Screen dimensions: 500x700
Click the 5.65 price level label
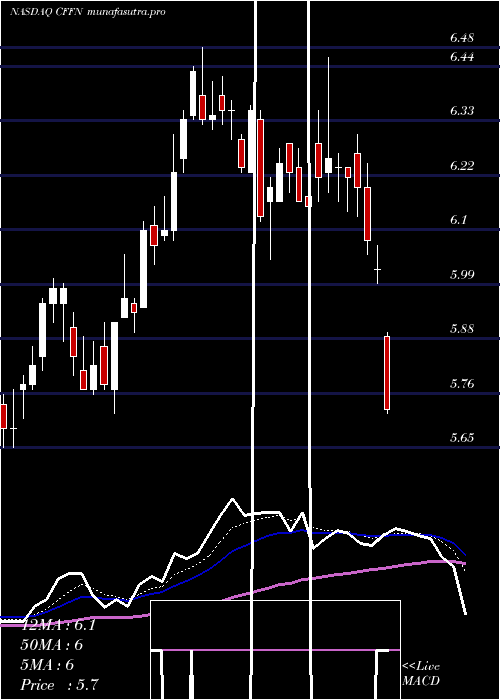(x=462, y=438)
